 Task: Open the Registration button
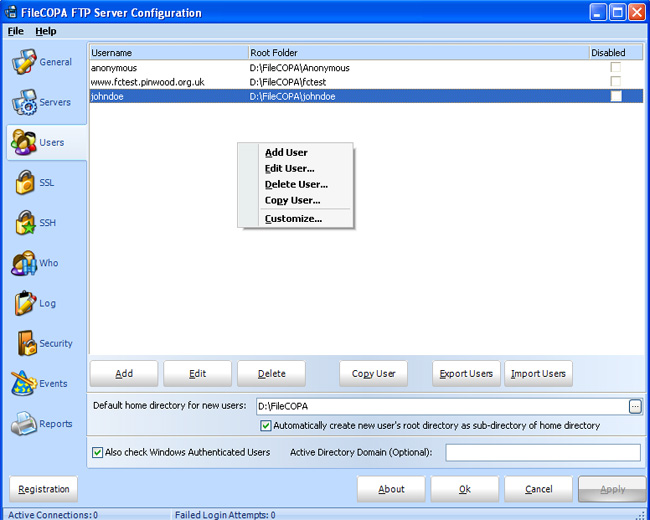coord(44,489)
